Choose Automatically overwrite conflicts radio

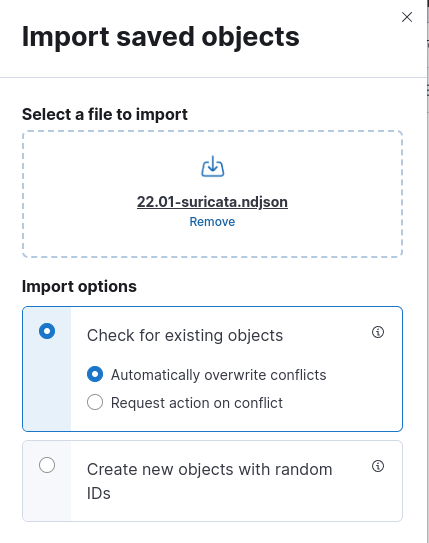95,374
